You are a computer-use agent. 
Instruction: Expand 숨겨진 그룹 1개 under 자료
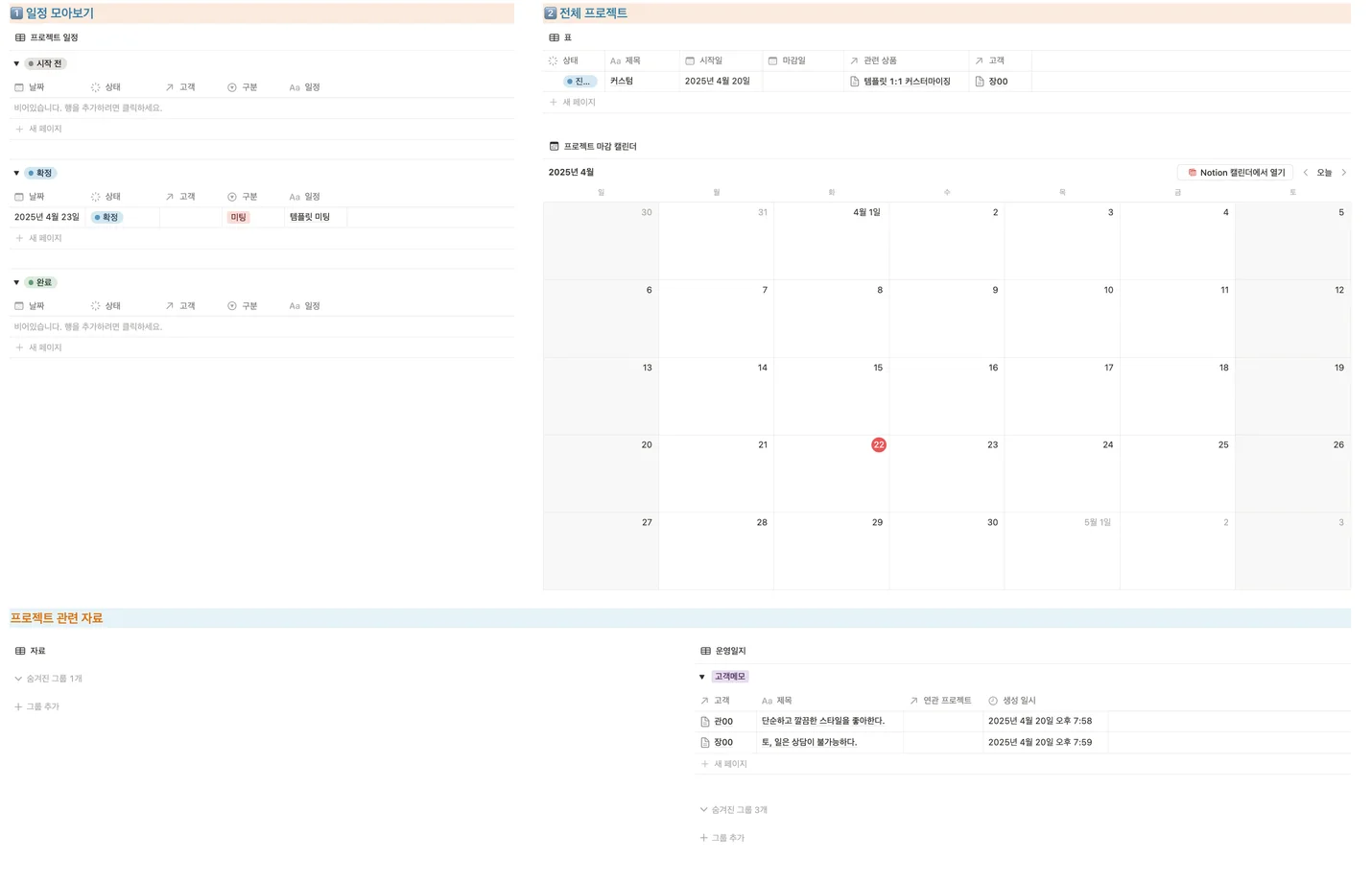coord(48,679)
